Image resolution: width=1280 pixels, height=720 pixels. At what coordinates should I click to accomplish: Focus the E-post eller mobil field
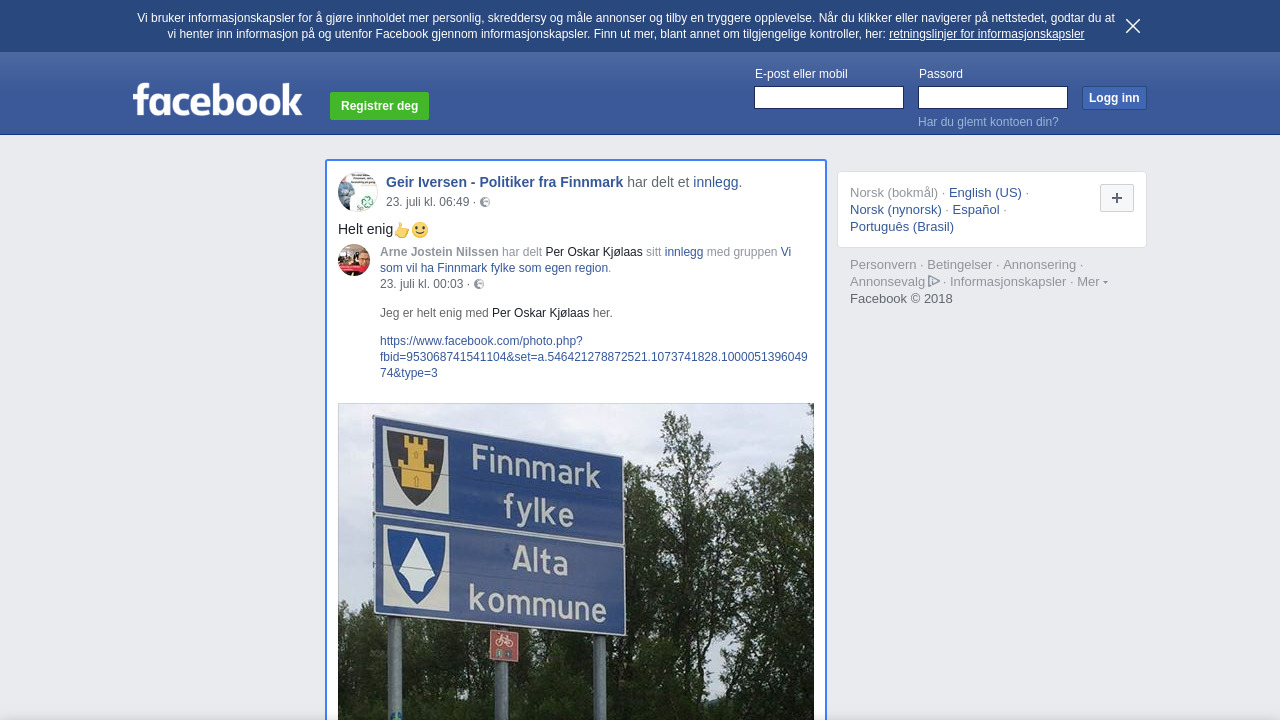point(829,97)
